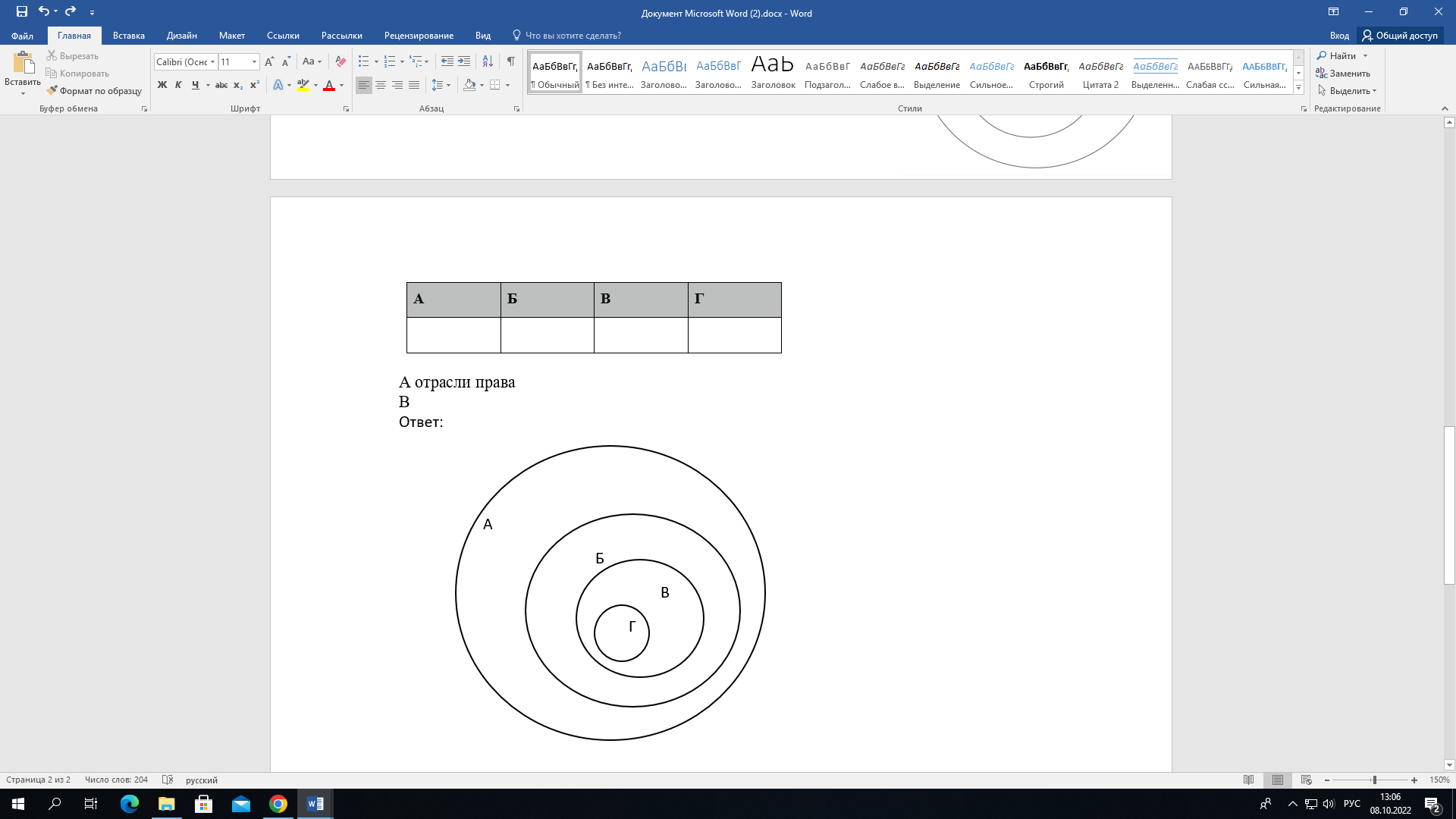Justify the paragraph text
The image size is (1456, 819).
[x=414, y=85]
